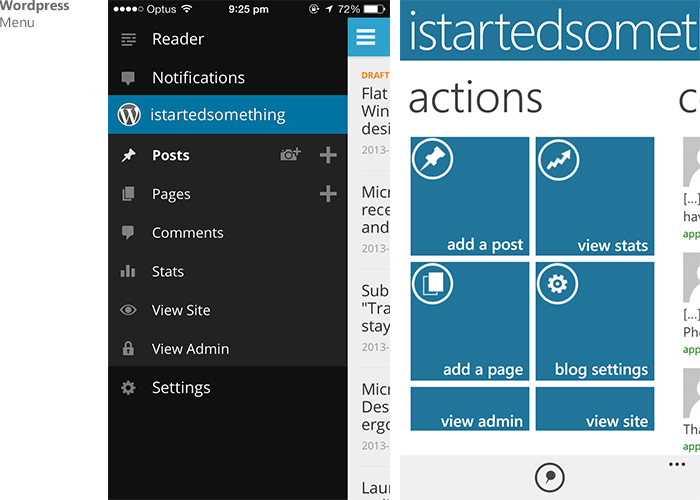Viewport: 700px width, 500px height.
Task: Go to Comments in the menu
Action: (228, 233)
